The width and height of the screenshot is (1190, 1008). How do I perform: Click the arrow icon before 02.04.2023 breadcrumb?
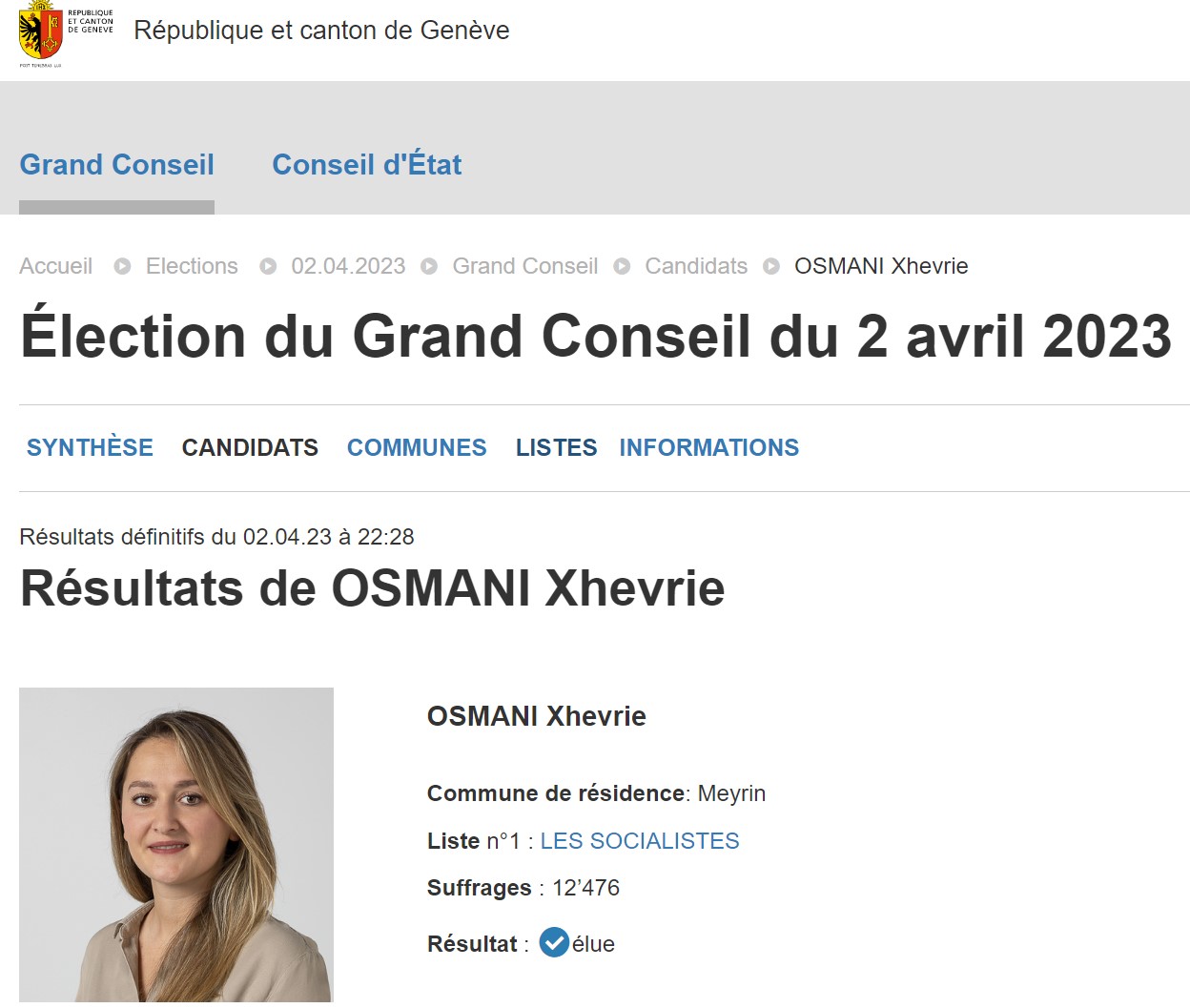tap(268, 267)
